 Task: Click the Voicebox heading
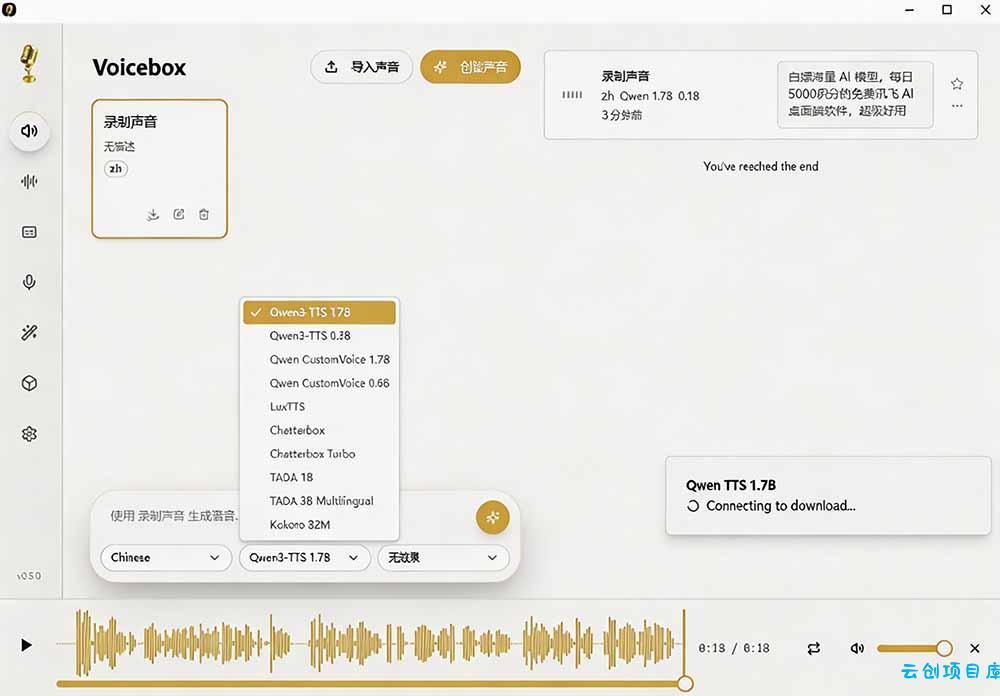[139, 68]
